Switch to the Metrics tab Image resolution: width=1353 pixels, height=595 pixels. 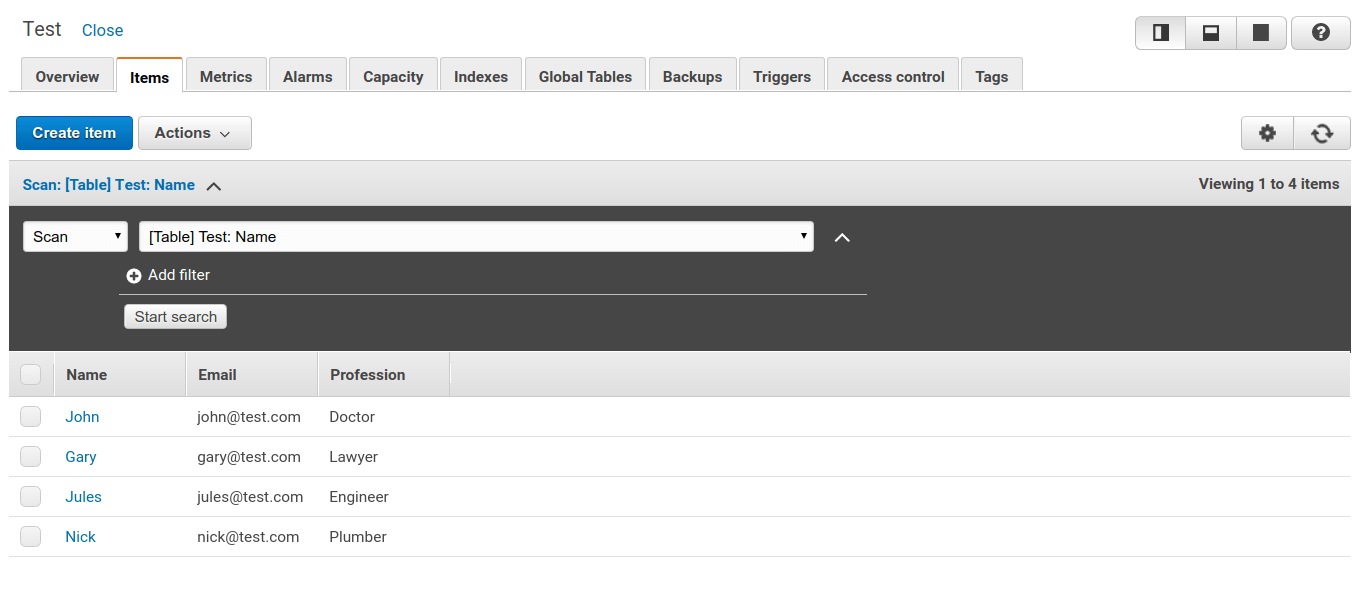click(226, 76)
